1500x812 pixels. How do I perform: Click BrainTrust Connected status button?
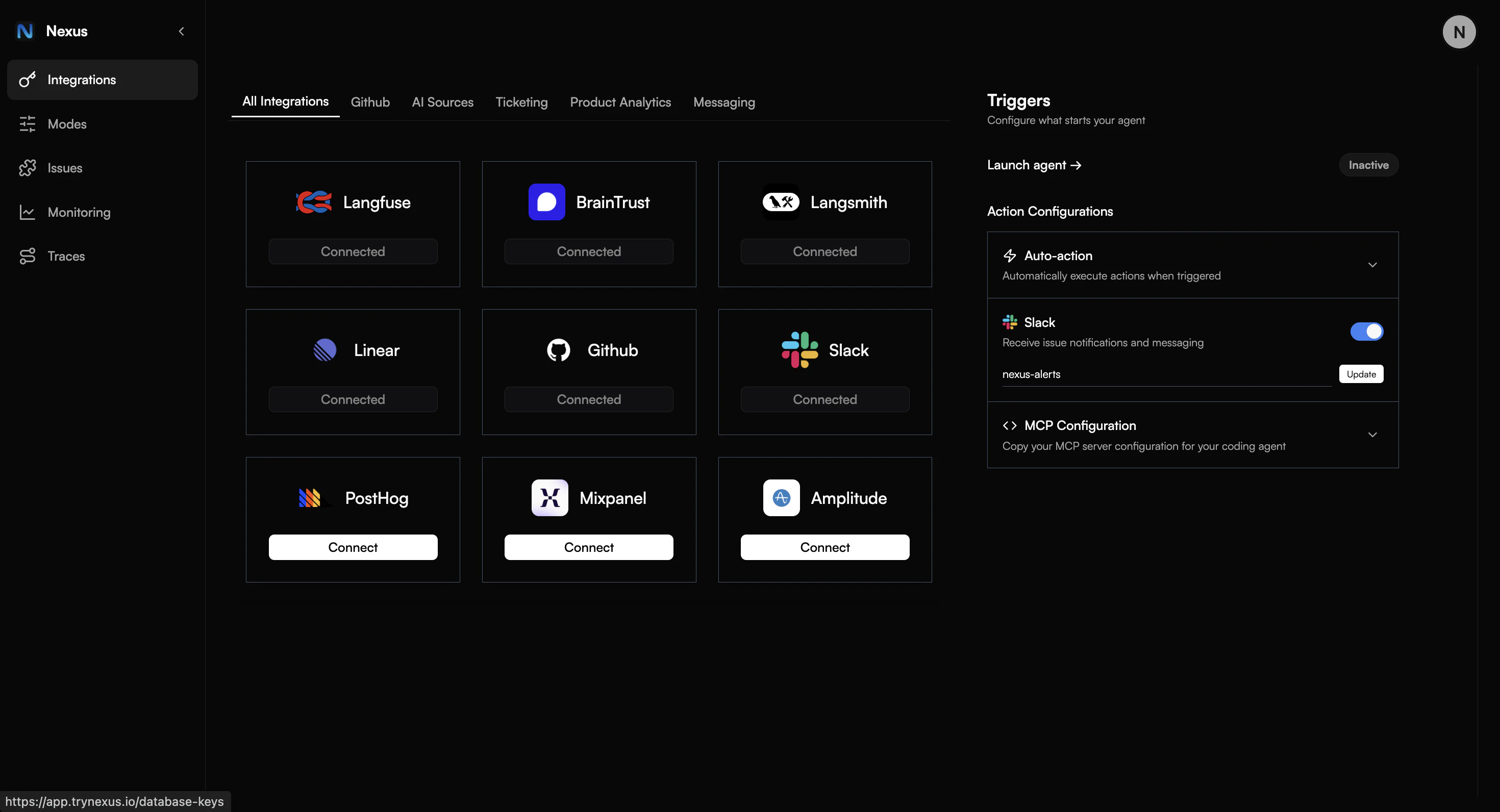click(589, 251)
